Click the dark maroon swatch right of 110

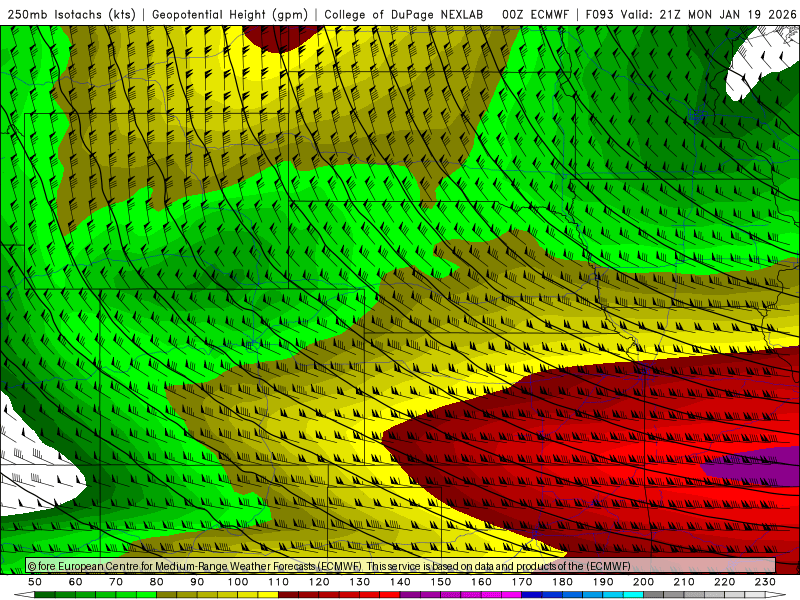coord(288,595)
